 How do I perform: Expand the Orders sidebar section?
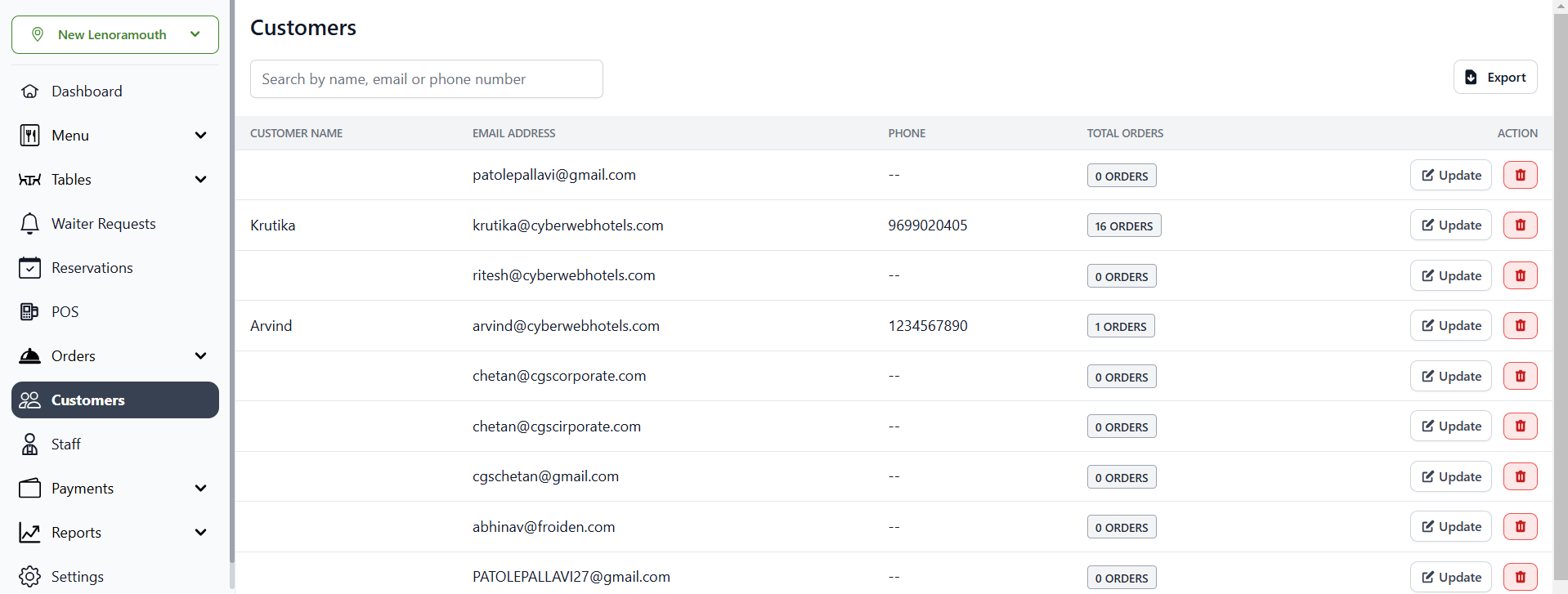[x=200, y=356]
